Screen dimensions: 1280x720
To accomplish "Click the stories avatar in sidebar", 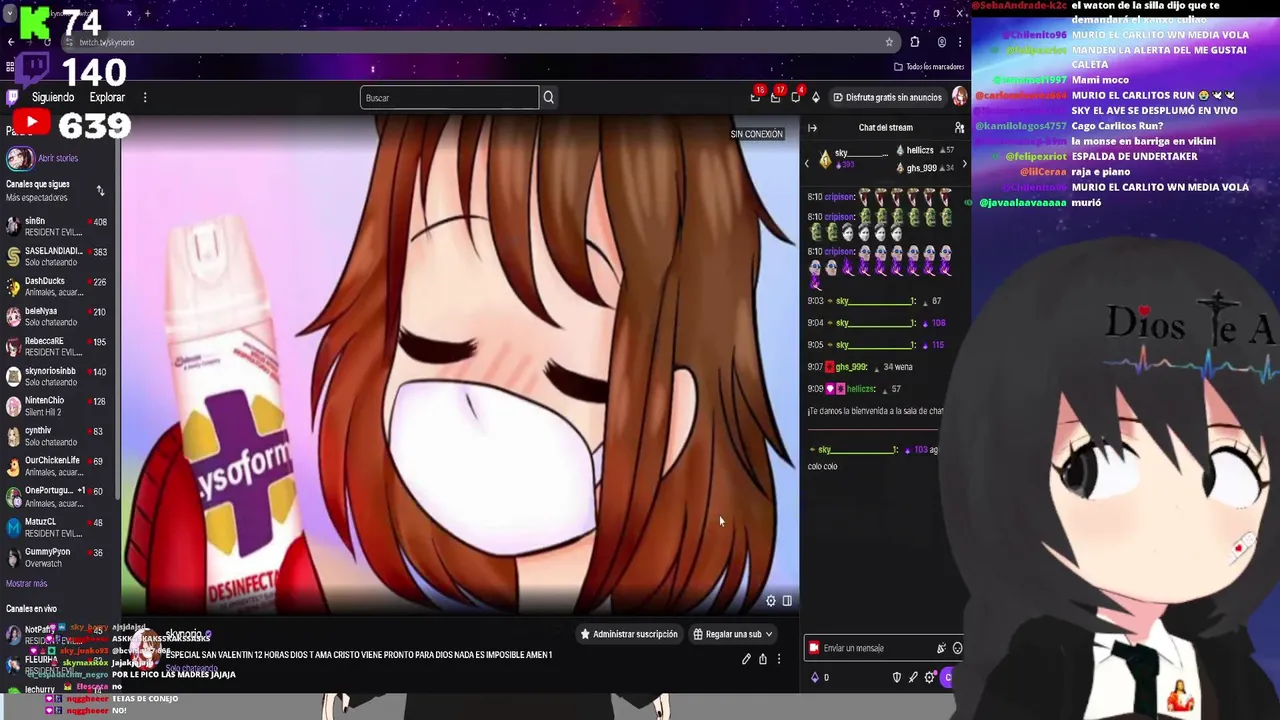I will pos(18,158).
